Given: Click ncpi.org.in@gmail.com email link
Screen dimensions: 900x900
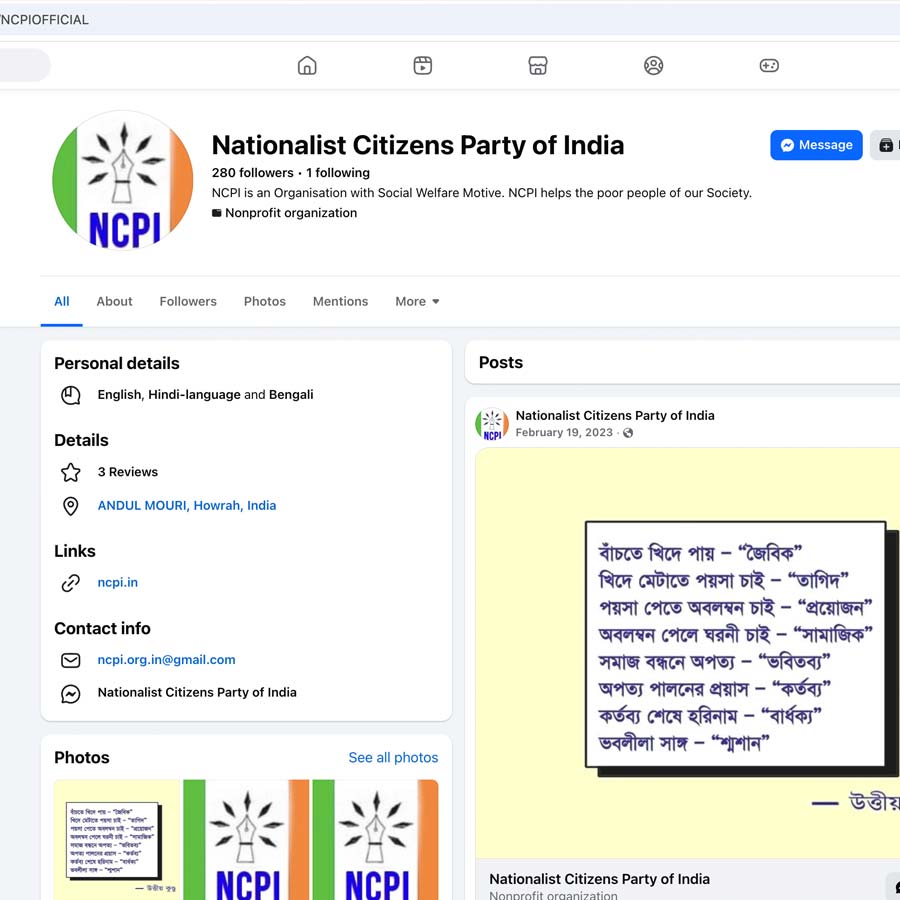Looking at the screenshot, I should click(x=166, y=660).
